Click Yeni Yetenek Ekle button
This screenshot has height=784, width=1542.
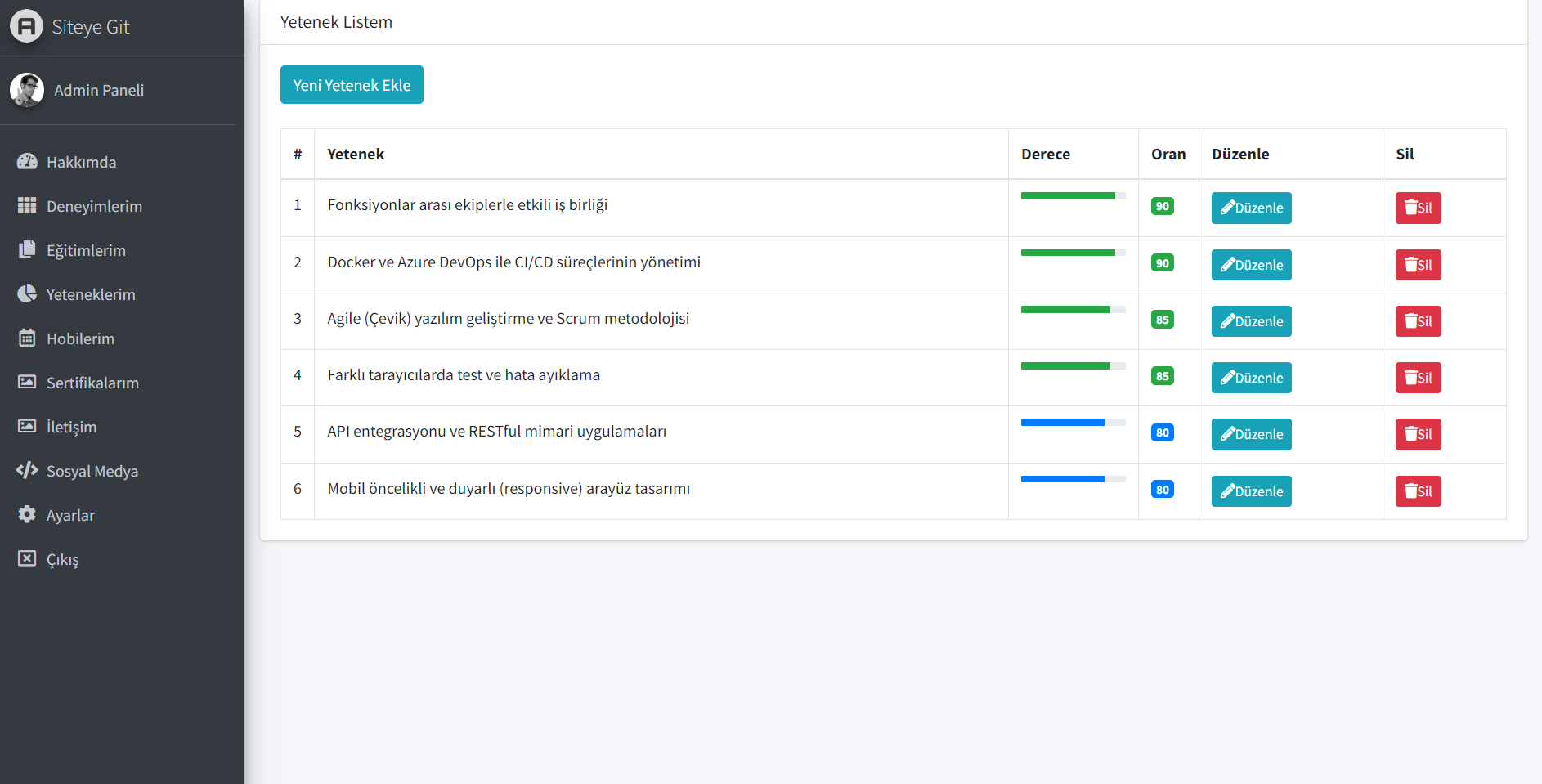tap(352, 85)
